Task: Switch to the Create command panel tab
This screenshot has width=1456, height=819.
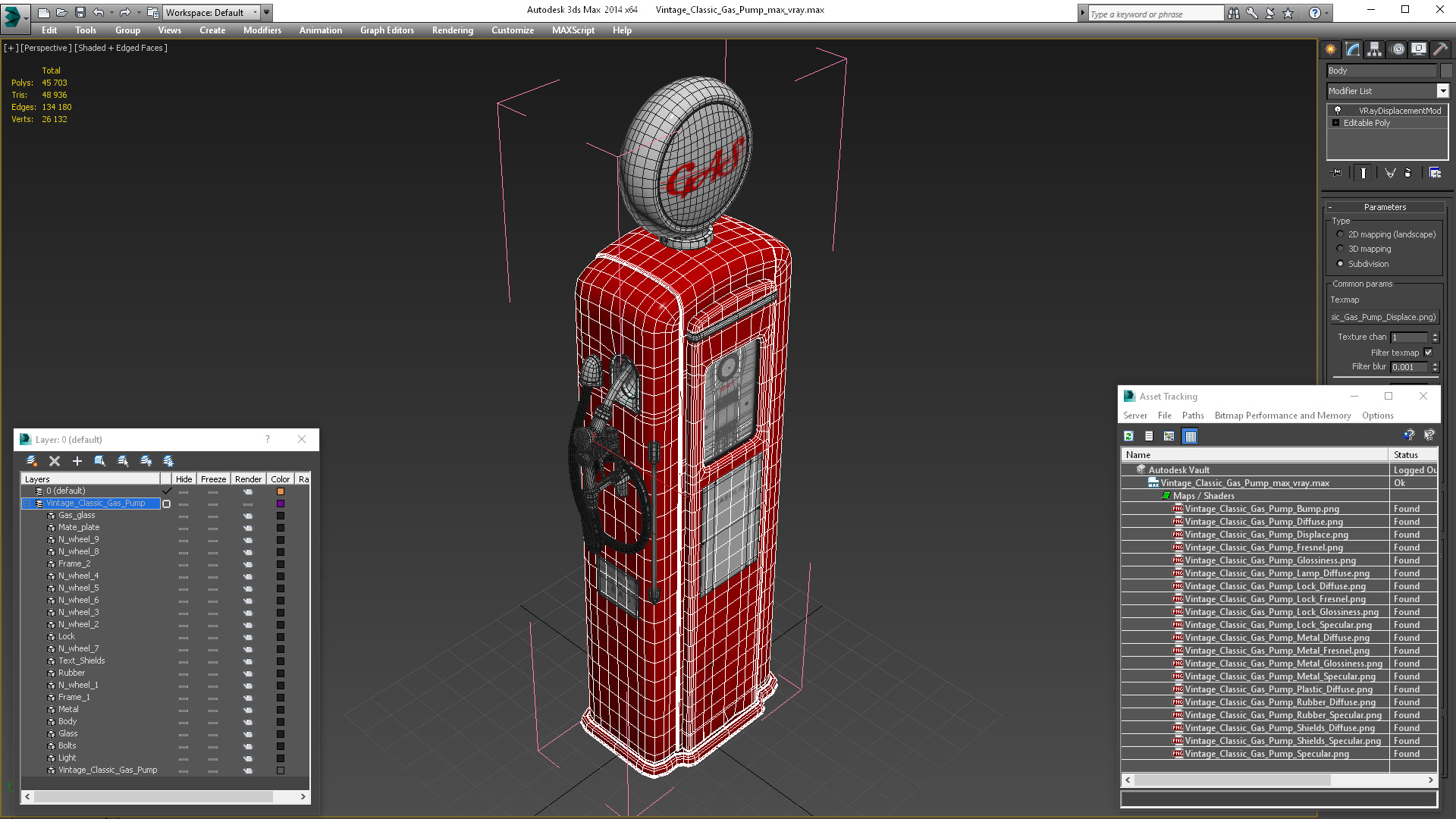Action: click(1331, 49)
